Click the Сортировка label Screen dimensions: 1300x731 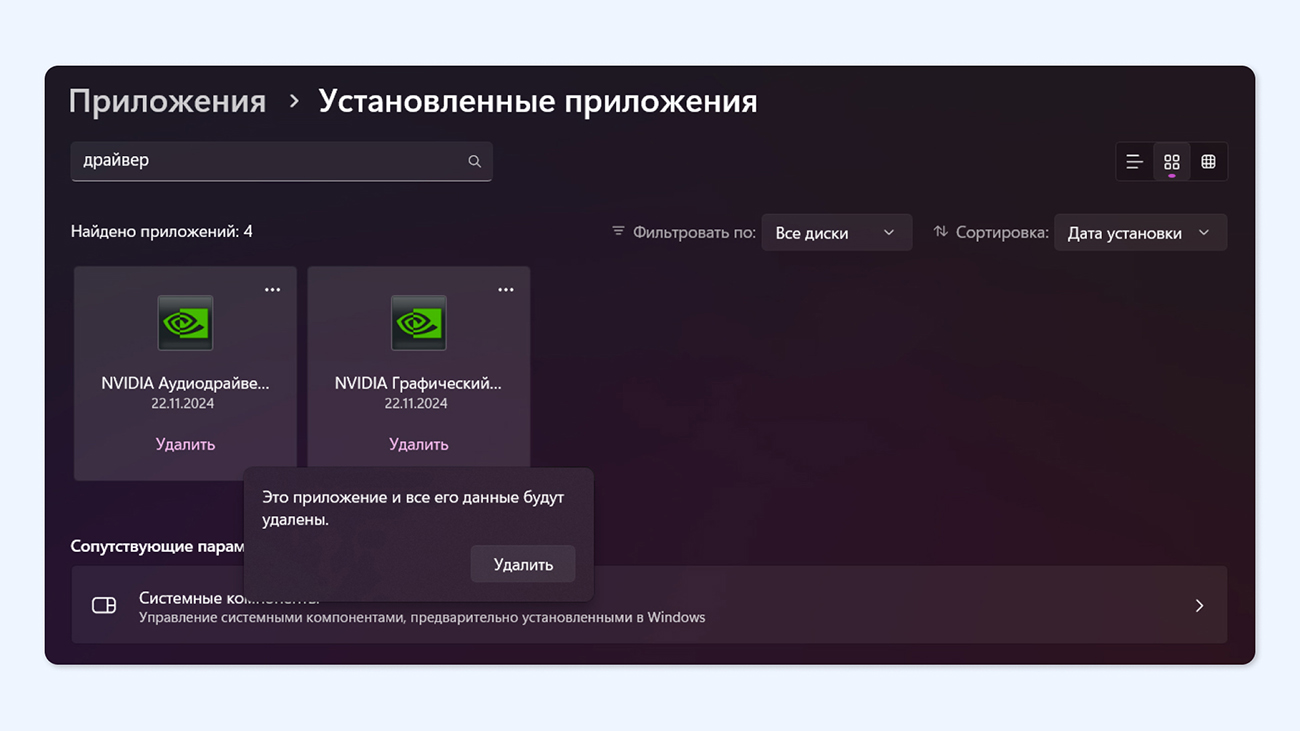point(1002,233)
